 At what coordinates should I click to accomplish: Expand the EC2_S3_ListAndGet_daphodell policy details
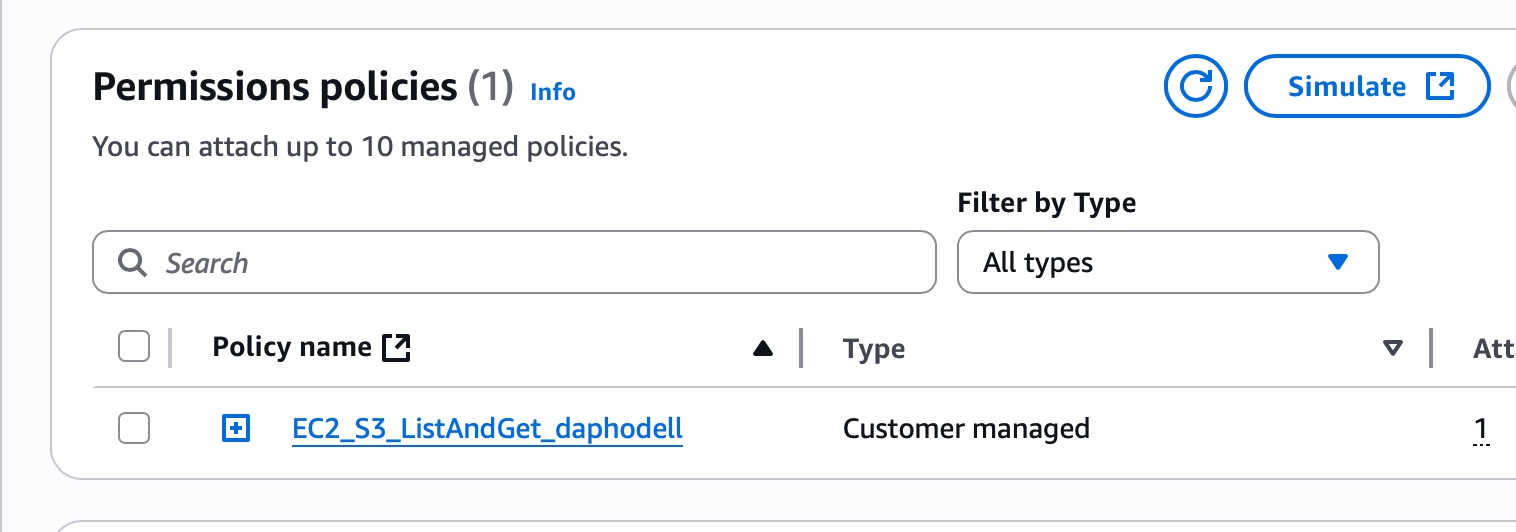pyautogui.click(x=235, y=429)
